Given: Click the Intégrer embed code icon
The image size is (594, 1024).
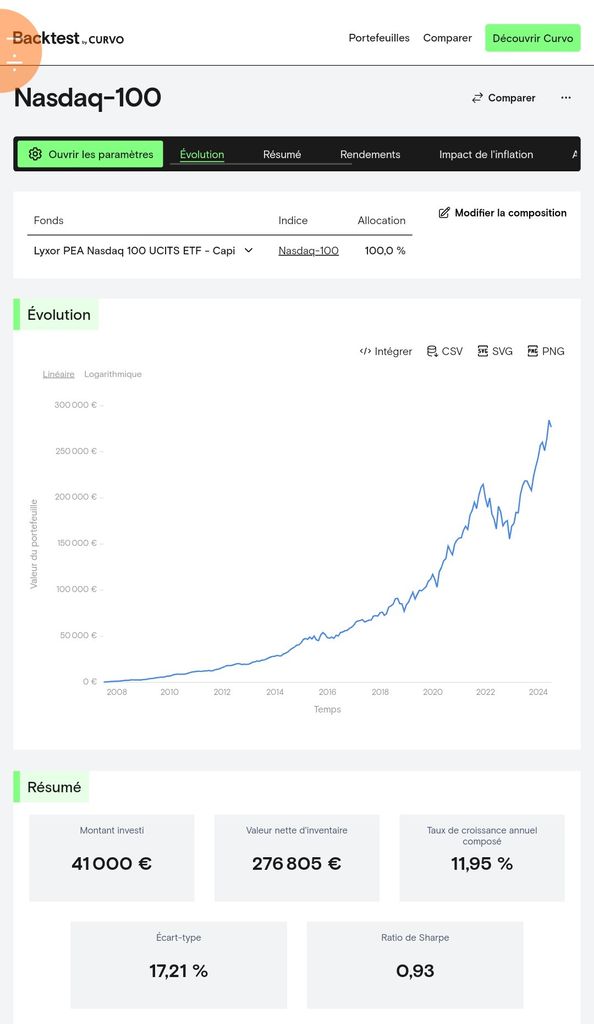Looking at the screenshot, I should [365, 351].
